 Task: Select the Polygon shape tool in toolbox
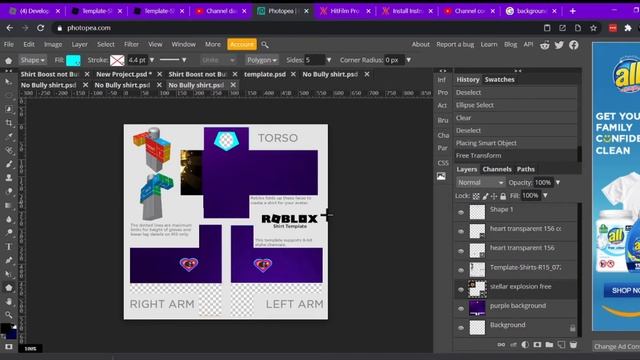(x=9, y=288)
